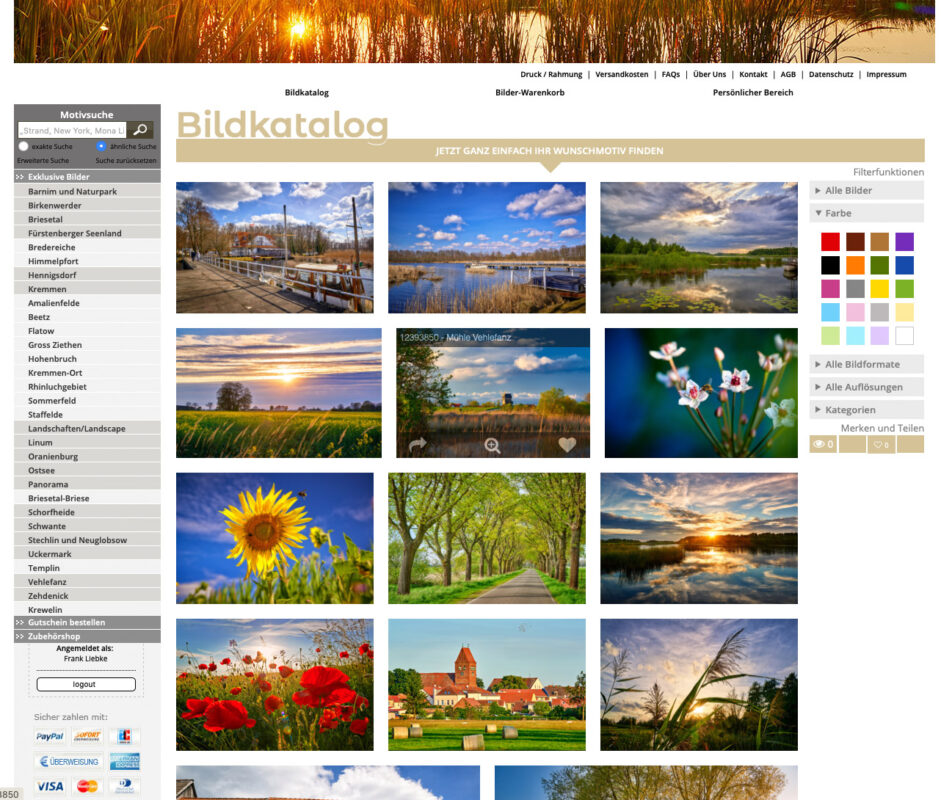The height and width of the screenshot is (800, 941).
Task: Open 'Über Uns' in the top menu
Action: (709, 74)
